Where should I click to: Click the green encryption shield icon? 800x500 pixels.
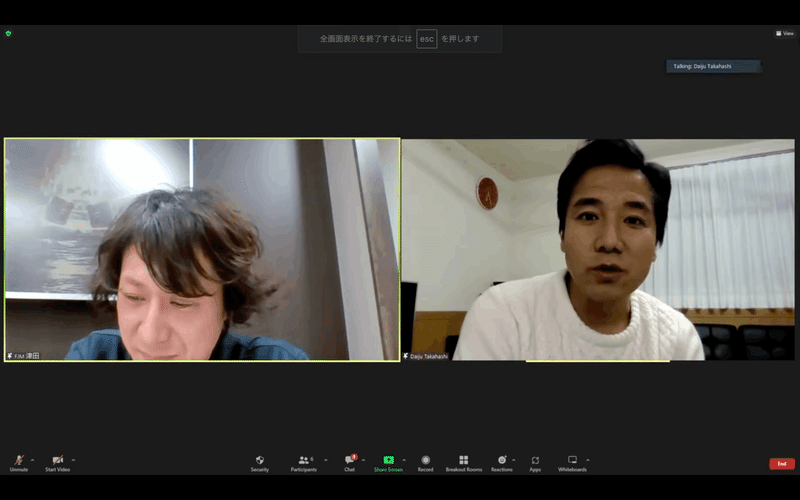click(8, 33)
